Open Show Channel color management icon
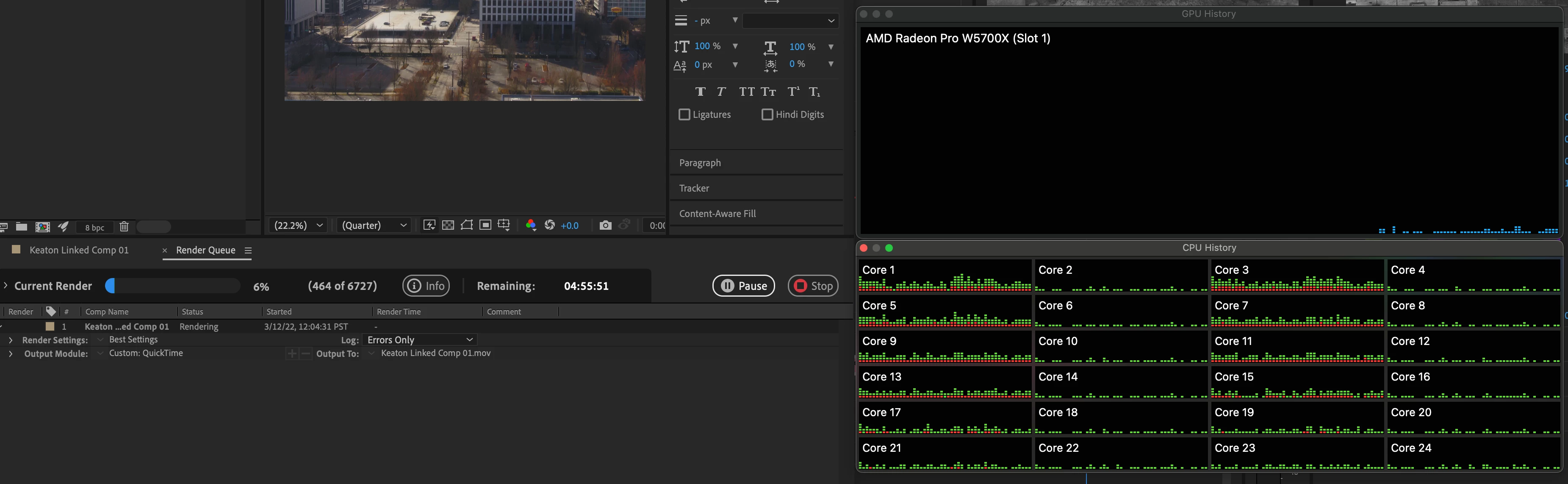 click(530, 226)
